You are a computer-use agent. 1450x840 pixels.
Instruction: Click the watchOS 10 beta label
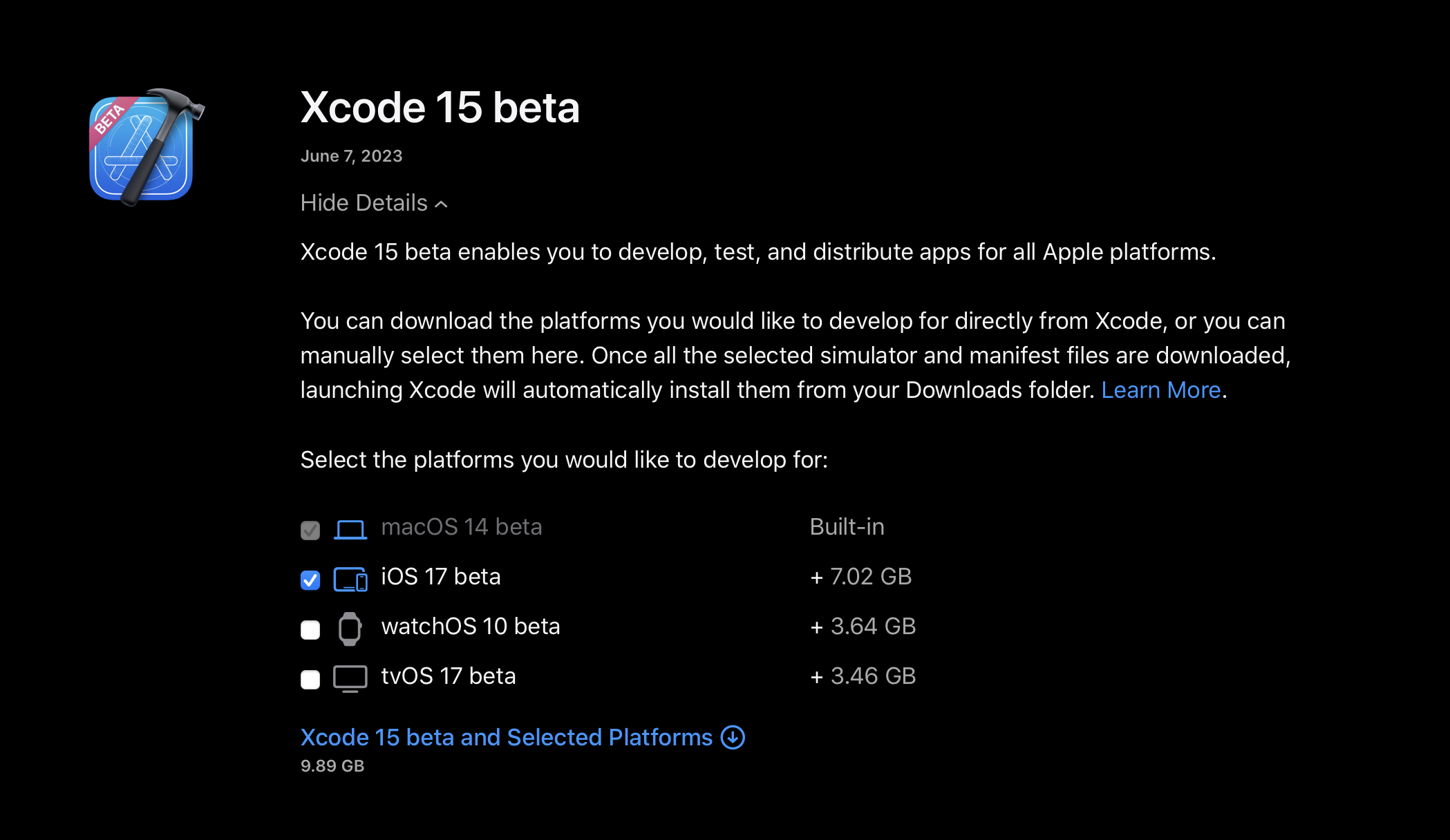point(471,627)
